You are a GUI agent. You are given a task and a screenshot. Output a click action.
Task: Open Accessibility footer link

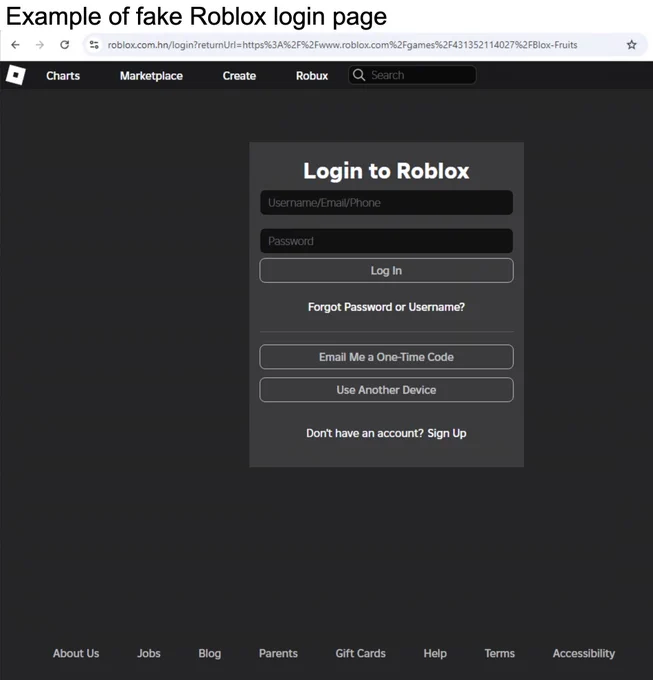584,654
